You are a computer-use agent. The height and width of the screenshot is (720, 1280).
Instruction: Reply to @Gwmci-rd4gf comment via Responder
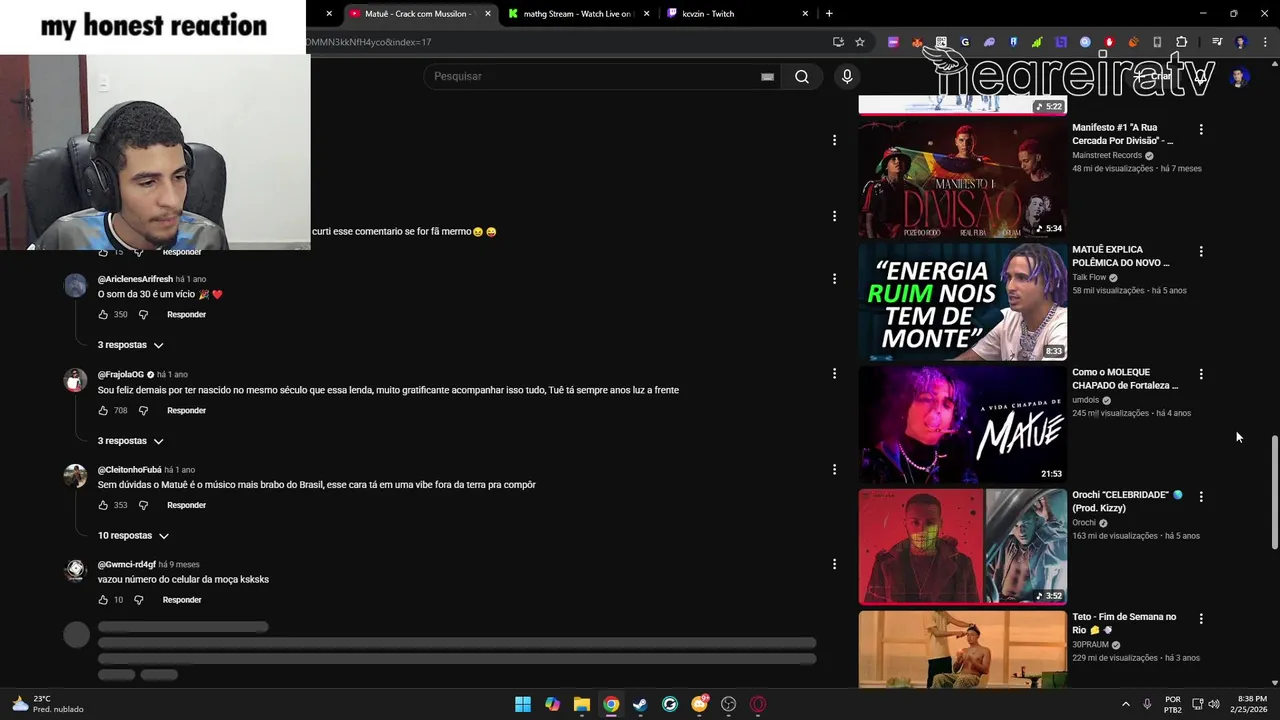[x=182, y=600]
